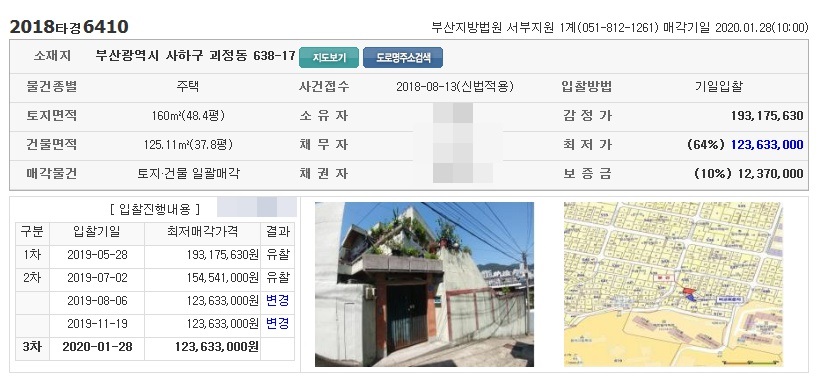Click the address 부산광역시 사하구 괴정동 638-17
This screenshot has width=819, height=382.
[196, 56]
